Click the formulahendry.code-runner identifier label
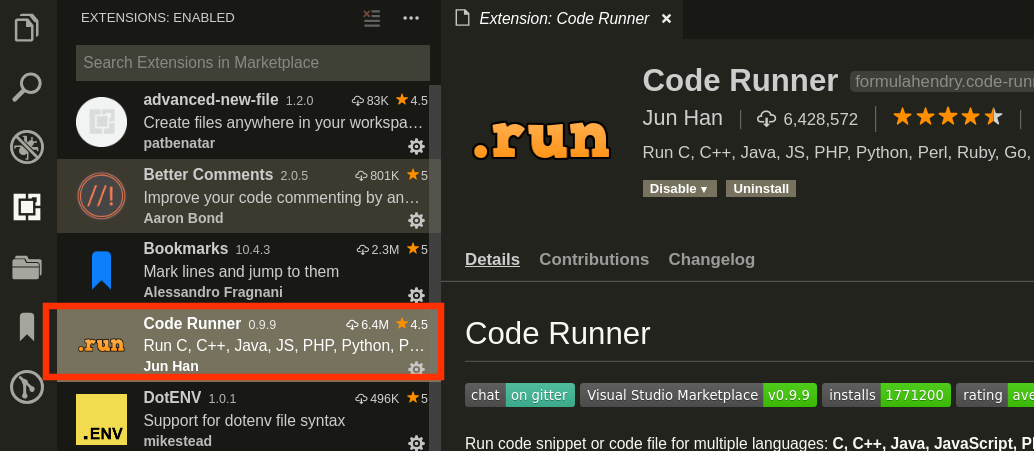Screen dimensions: 1034x451 pyautogui.click(x=942, y=82)
